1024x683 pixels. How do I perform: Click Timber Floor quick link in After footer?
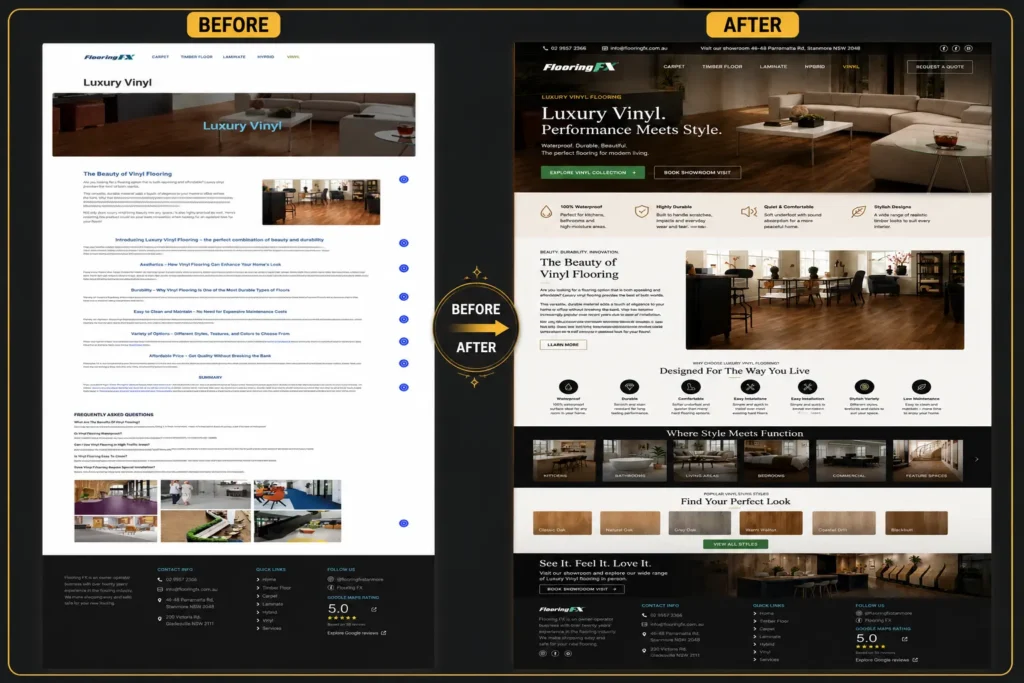771,621
